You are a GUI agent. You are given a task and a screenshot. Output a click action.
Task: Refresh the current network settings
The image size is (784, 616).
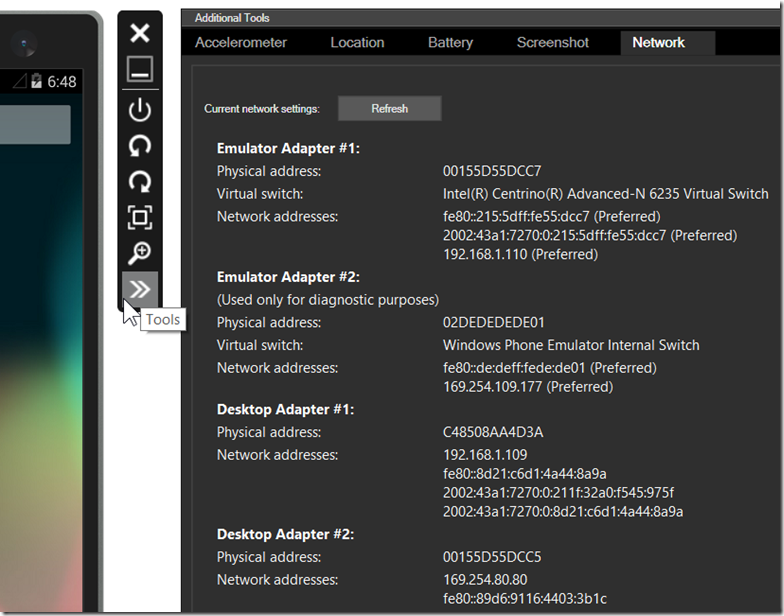[389, 108]
